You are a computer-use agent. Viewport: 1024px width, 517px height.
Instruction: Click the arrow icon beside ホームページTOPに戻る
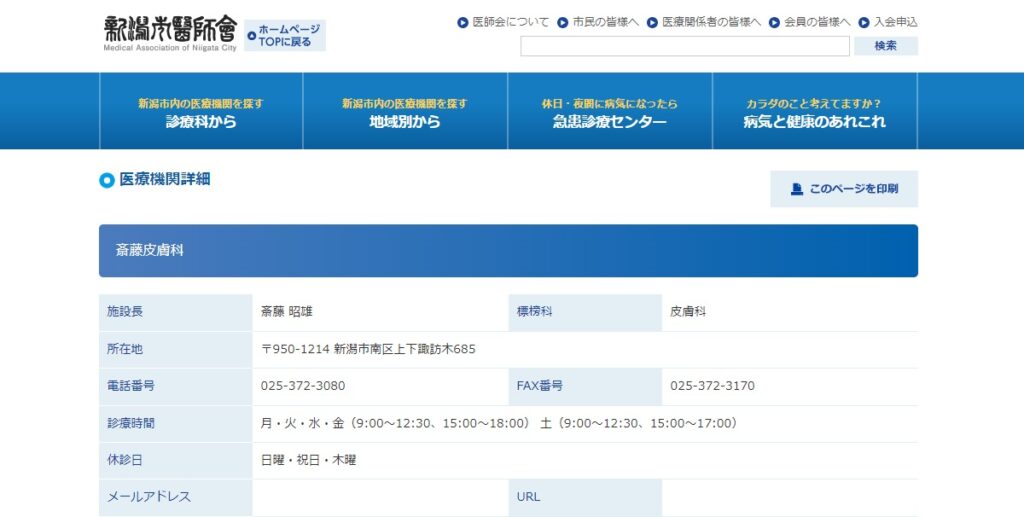pos(252,36)
